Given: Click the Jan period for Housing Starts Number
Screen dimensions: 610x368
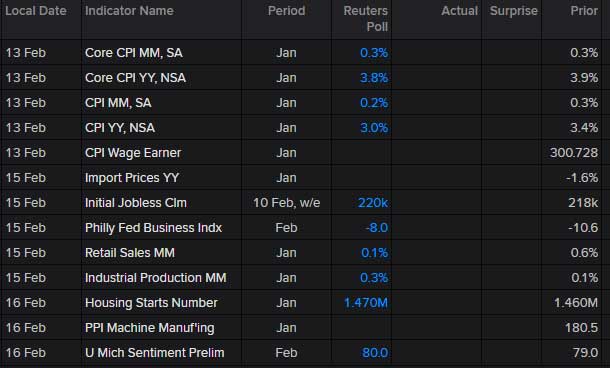Looking at the screenshot, I should (x=286, y=303).
